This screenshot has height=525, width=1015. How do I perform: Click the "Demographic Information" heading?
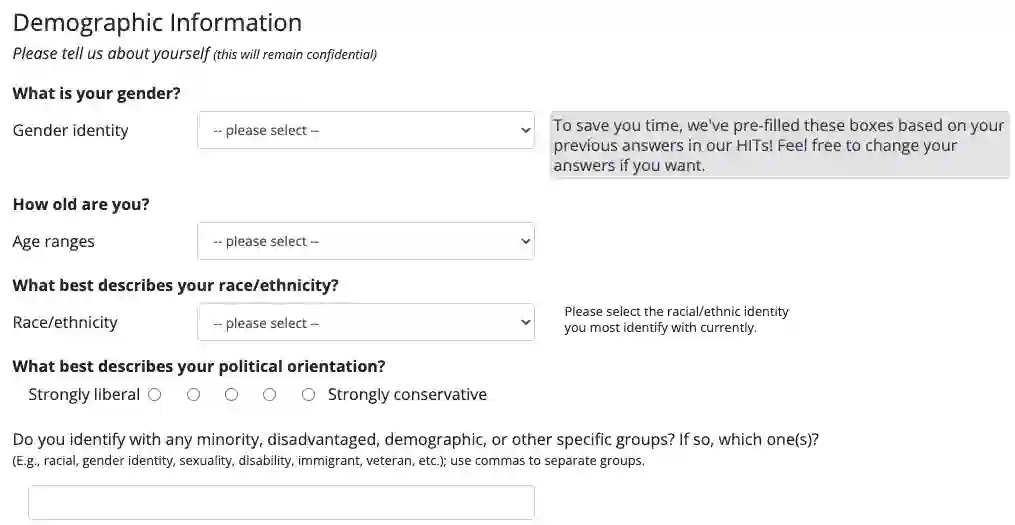coord(157,22)
